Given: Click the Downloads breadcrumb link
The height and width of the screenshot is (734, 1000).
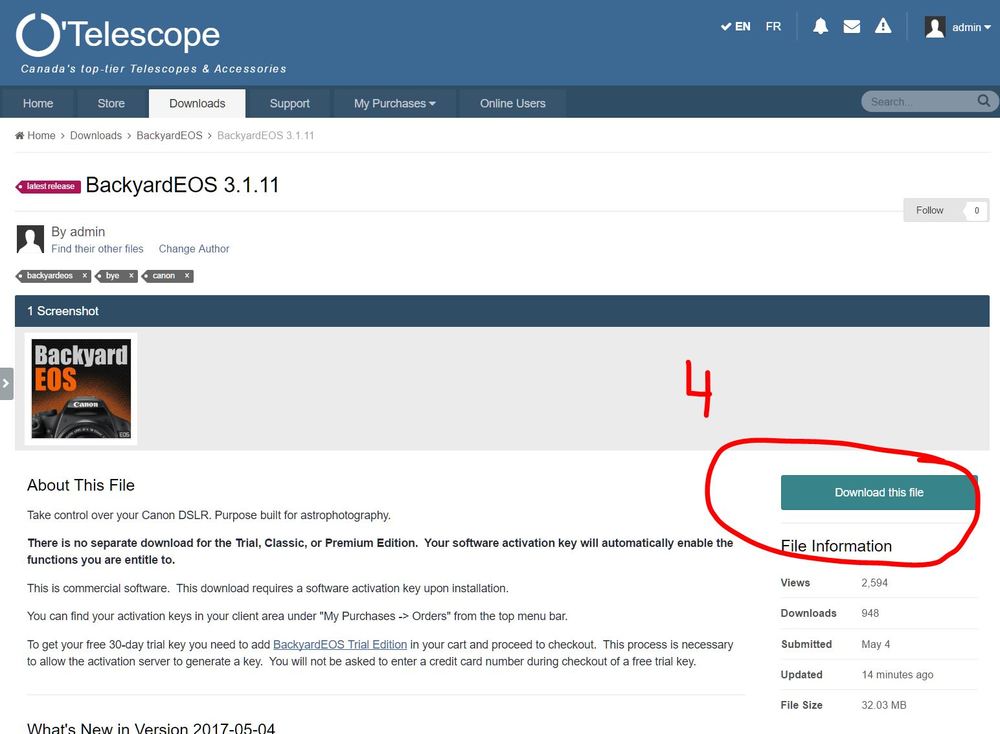Looking at the screenshot, I should (x=96, y=135).
